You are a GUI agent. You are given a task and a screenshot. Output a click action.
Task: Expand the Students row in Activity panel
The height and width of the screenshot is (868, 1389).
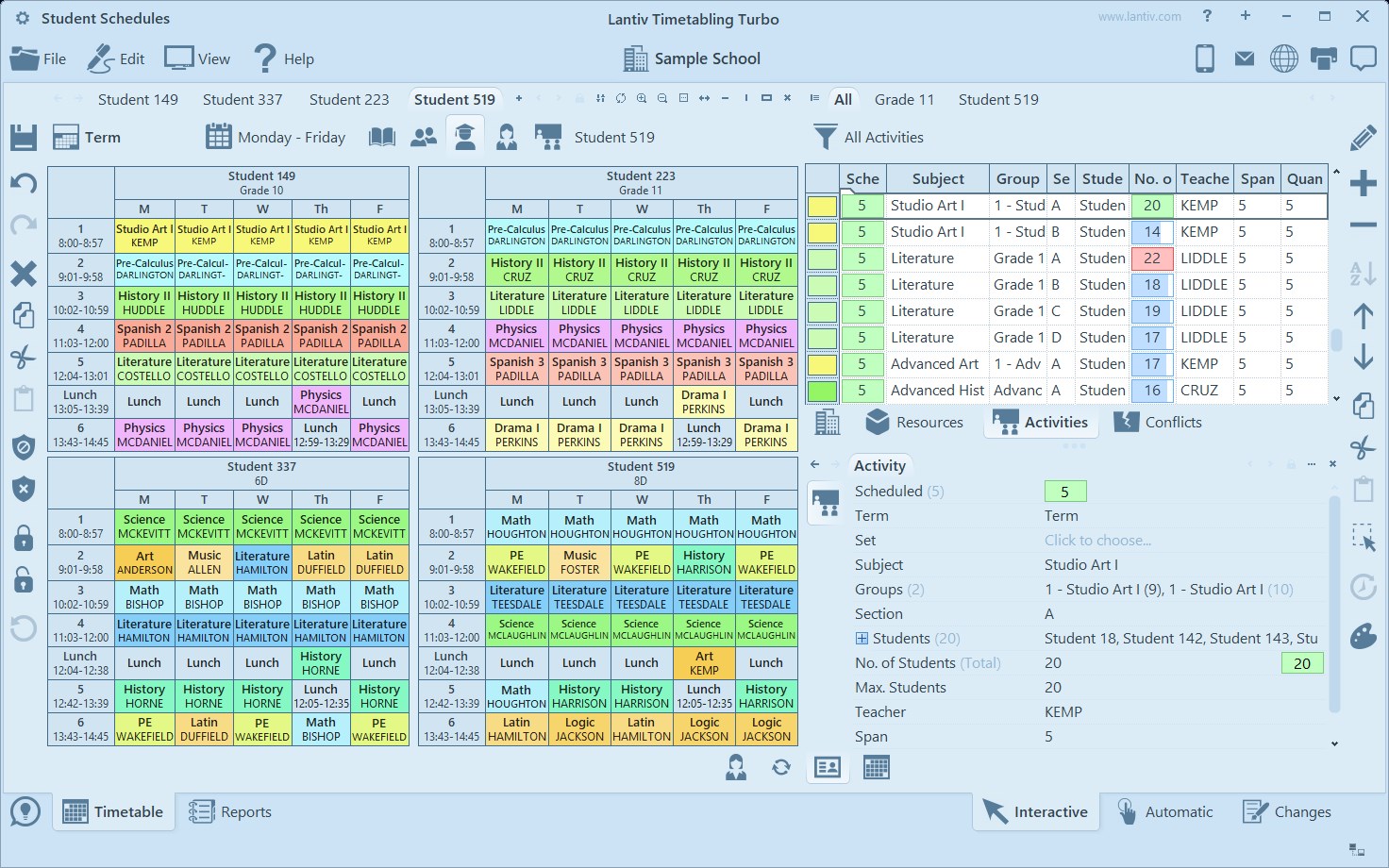click(x=862, y=639)
